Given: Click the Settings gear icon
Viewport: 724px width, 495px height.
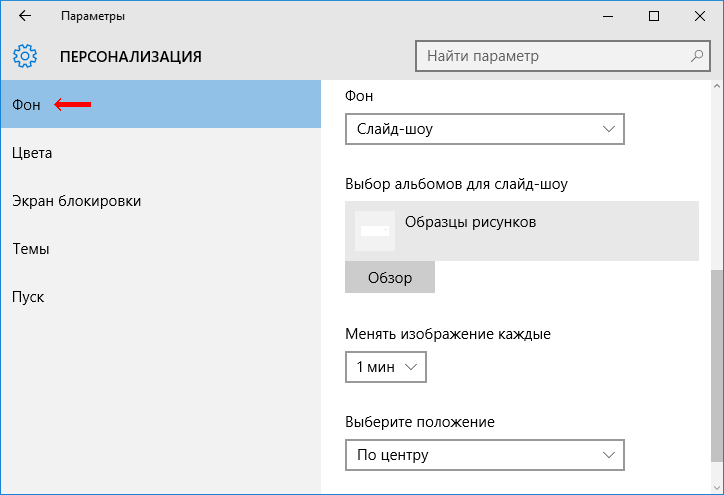Looking at the screenshot, I should 25,56.
